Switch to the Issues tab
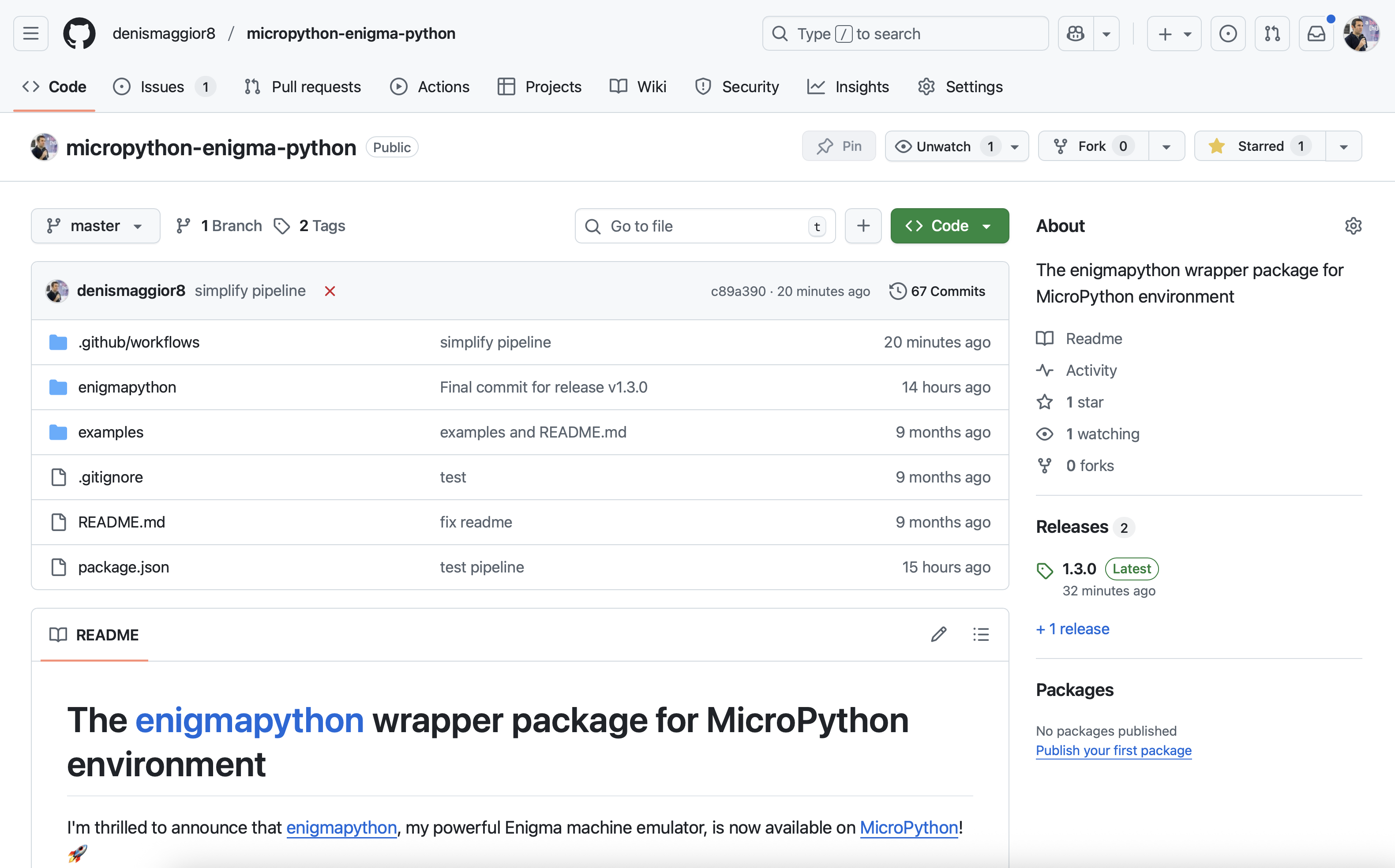Image resolution: width=1395 pixels, height=868 pixels. tap(162, 87)
